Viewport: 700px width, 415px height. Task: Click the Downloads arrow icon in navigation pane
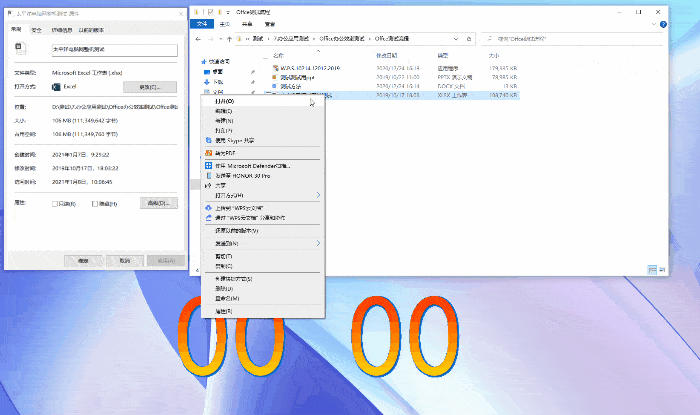207,82
